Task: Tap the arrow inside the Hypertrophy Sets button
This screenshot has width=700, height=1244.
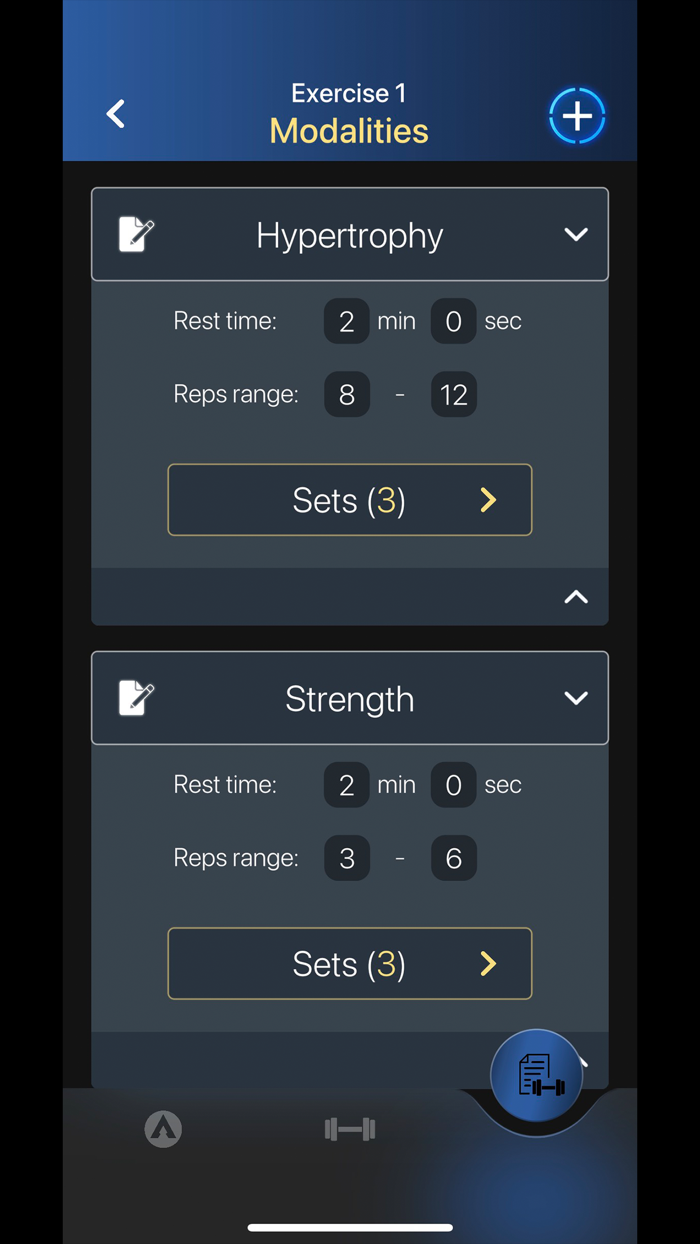Action: click(487, 500)
